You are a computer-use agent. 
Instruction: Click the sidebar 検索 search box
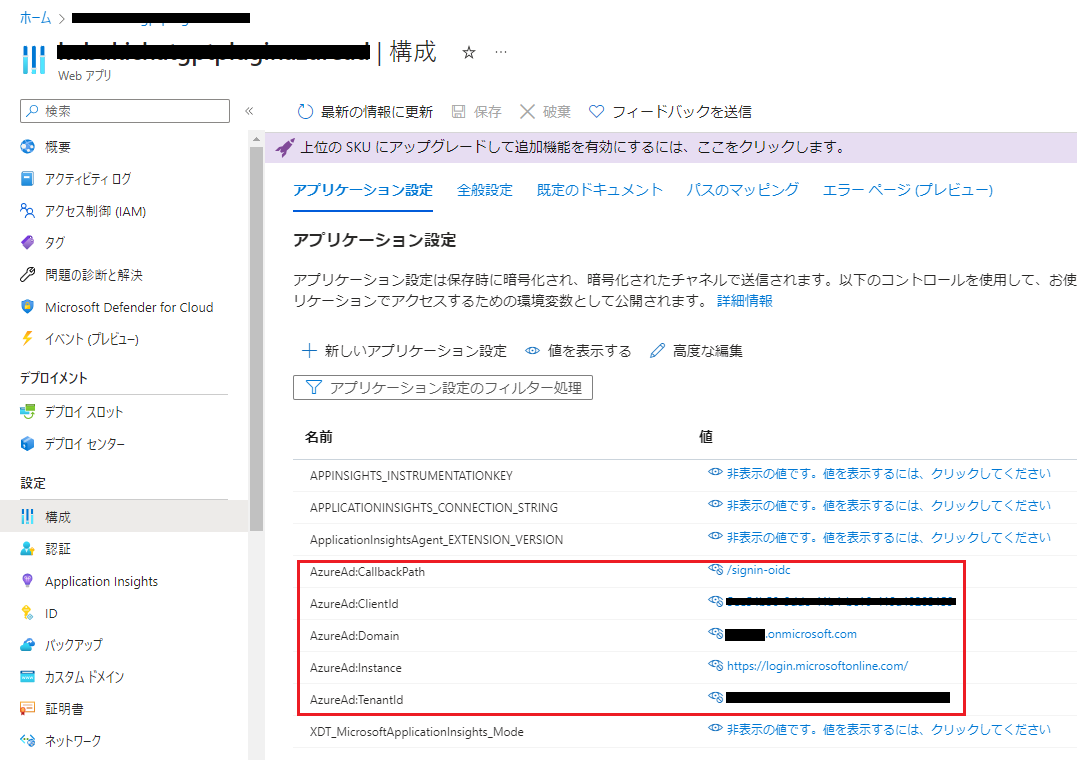coord(125,111)
